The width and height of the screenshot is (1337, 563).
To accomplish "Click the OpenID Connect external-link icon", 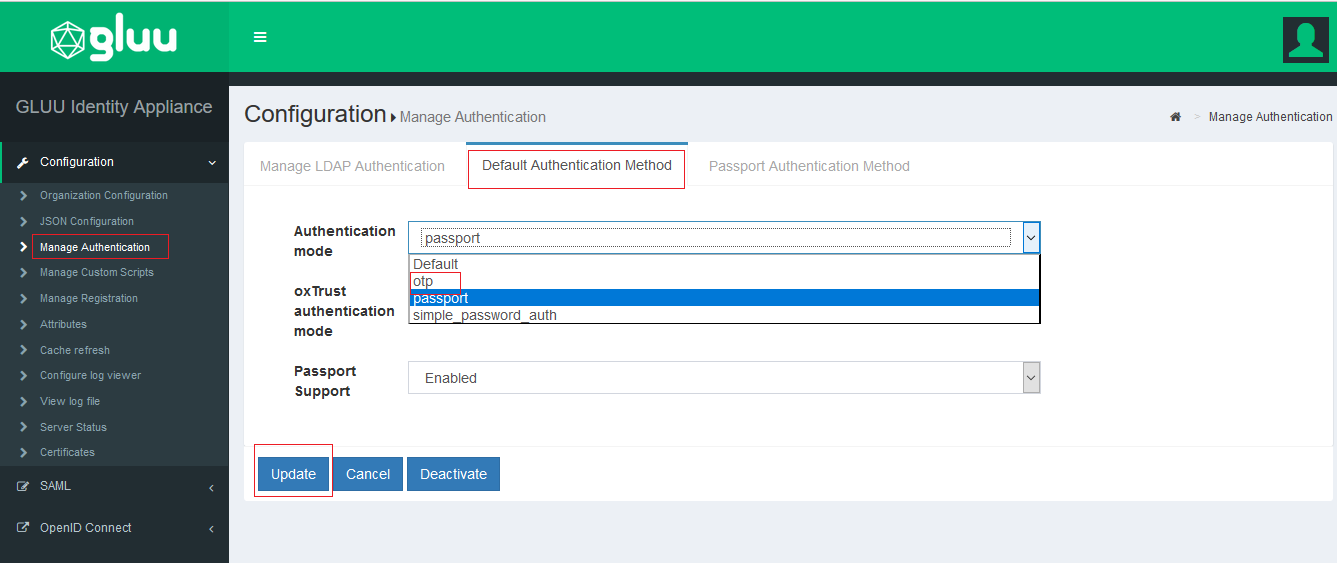I will coord(23,528).
